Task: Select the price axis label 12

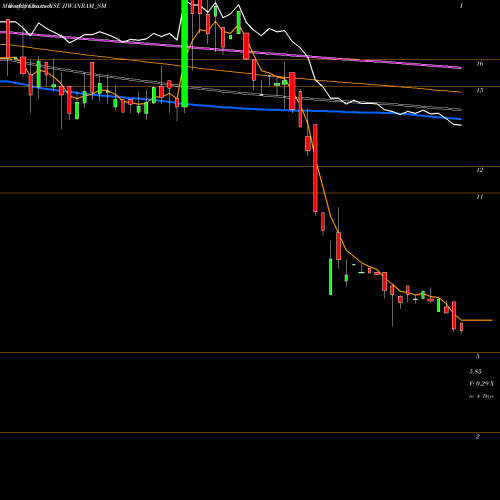Action: click(479, 170)
